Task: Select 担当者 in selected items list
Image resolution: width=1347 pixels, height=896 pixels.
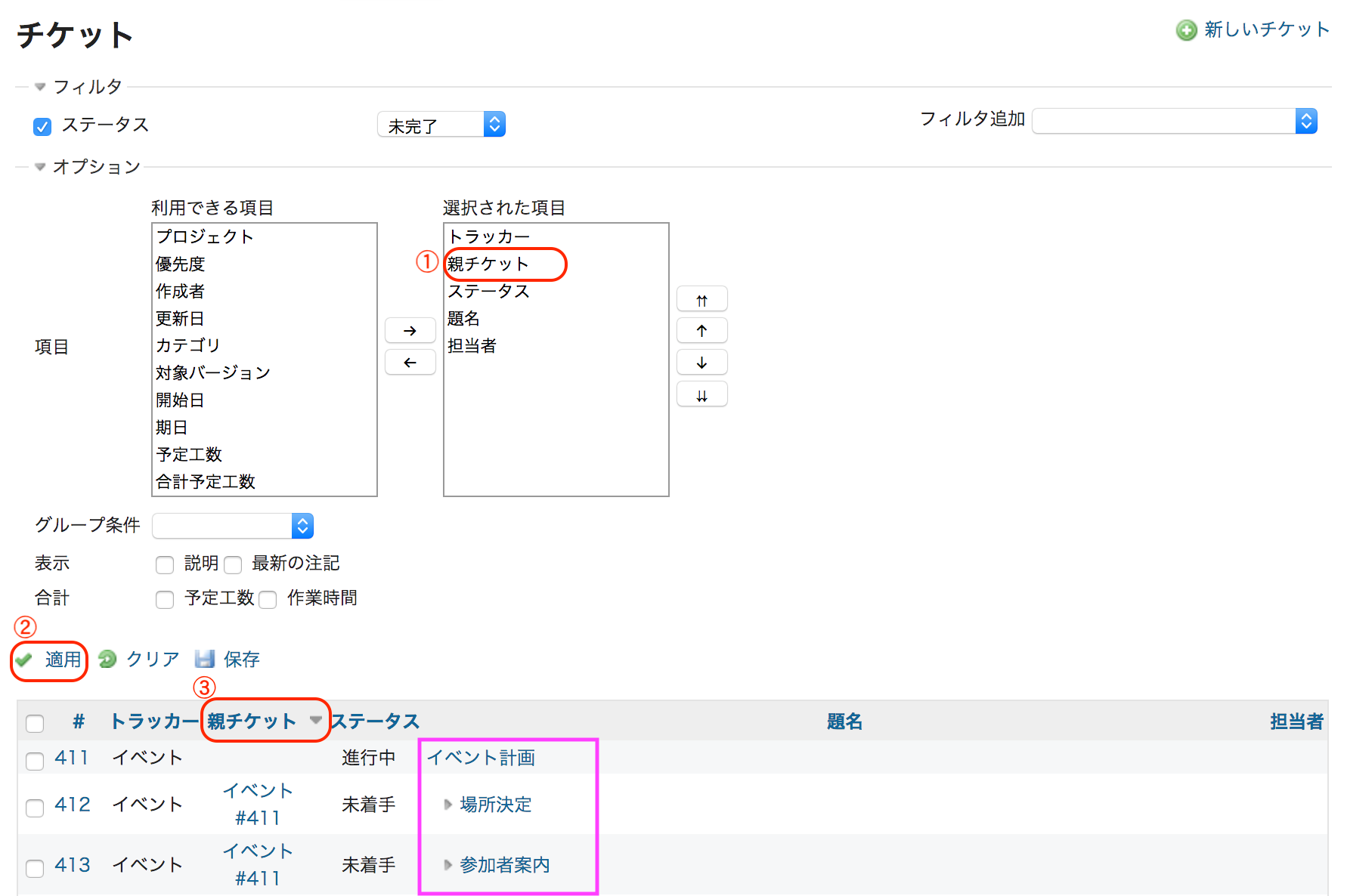Action: (556, 345)
